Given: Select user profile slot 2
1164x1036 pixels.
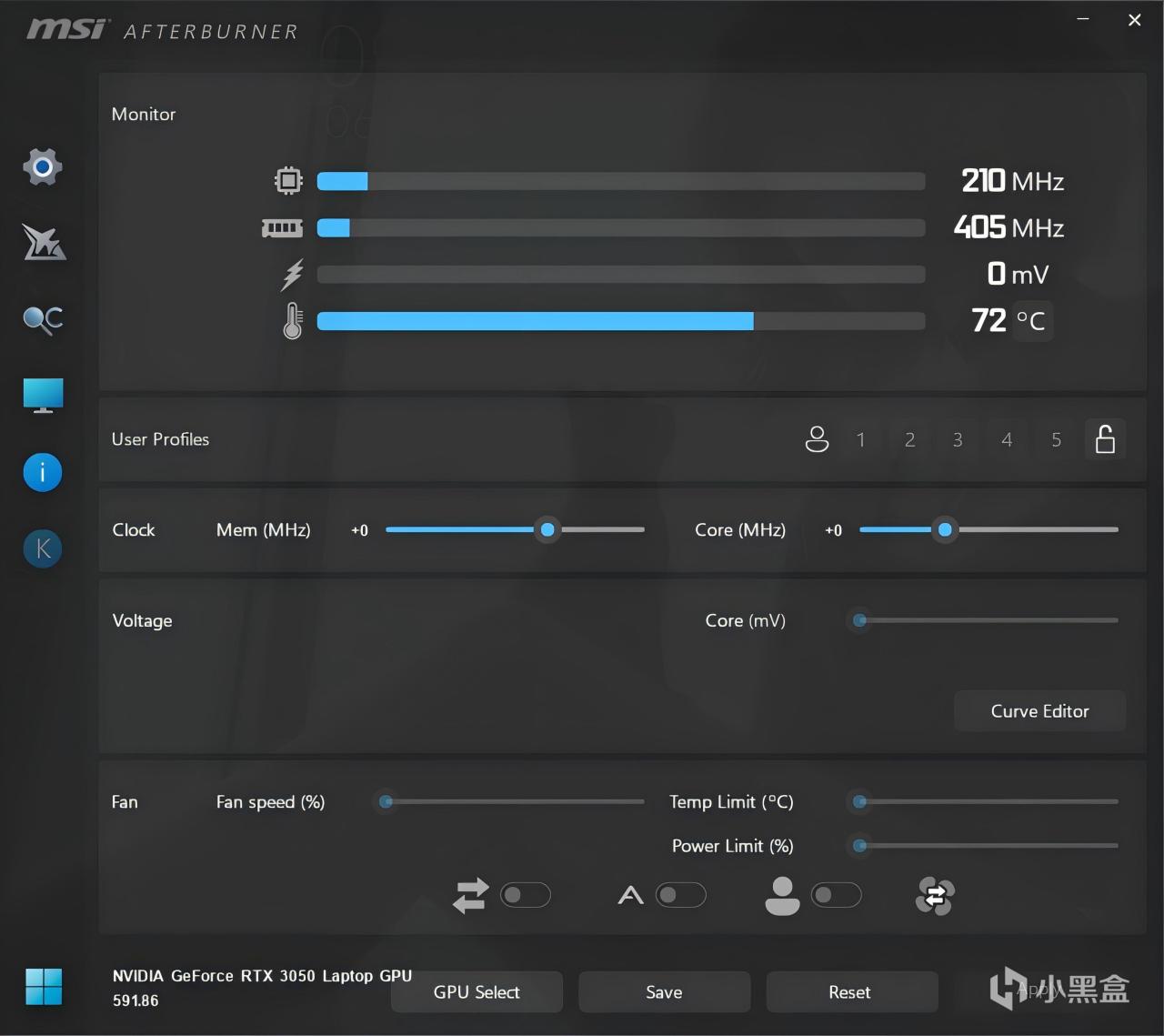Looking at the screenshot, I should click(x=909, y=440).
